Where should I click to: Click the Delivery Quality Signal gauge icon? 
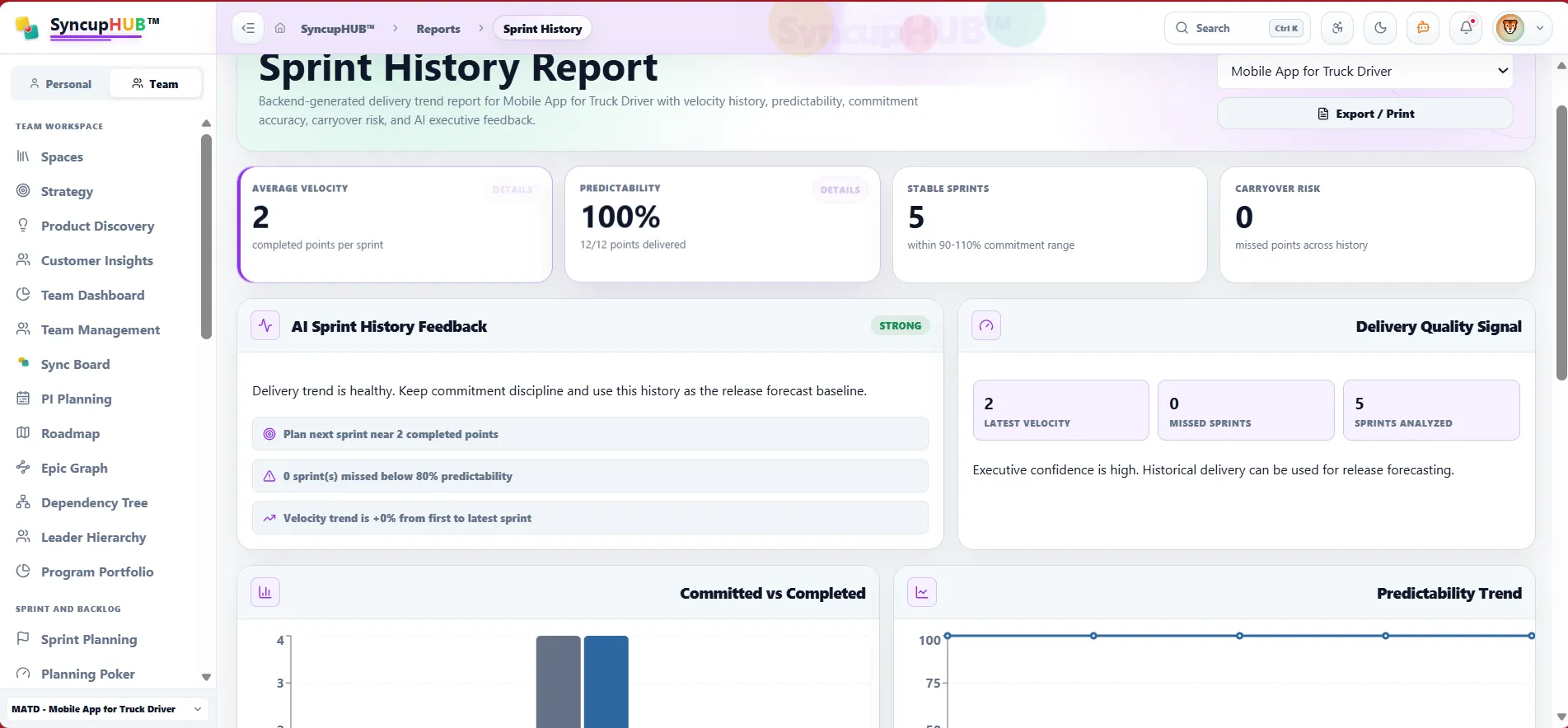[986, 325]
